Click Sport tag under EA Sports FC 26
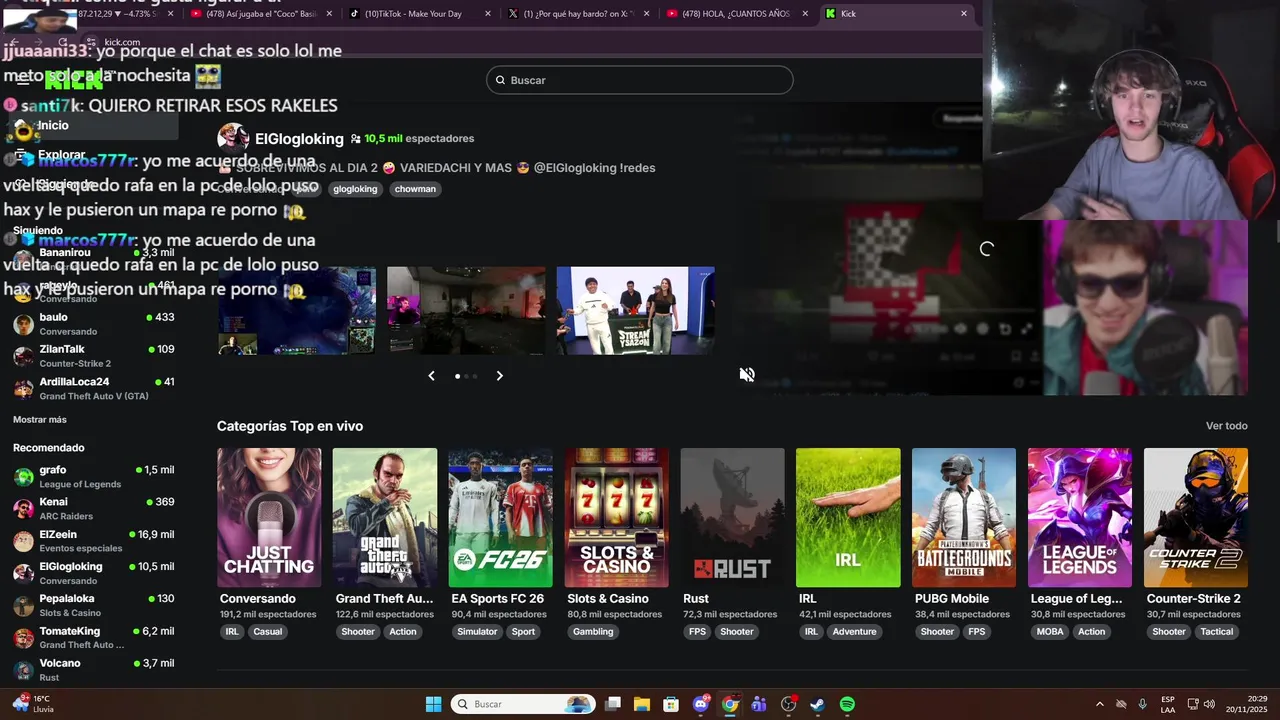The height and width of the screenshot is (720, 1280). tap(523, 632)
